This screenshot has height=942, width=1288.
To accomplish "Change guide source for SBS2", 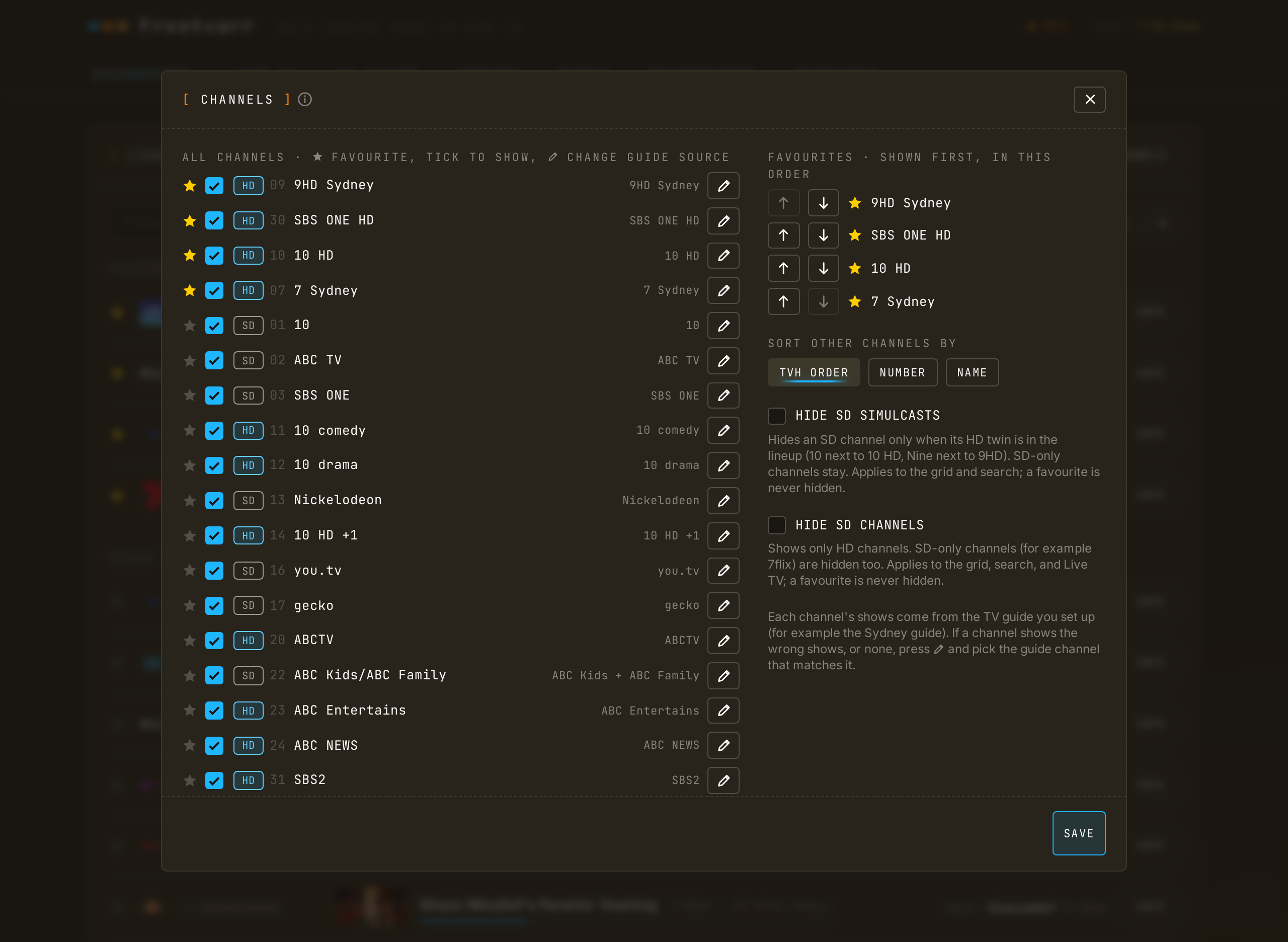I will [x=723, y=780].
